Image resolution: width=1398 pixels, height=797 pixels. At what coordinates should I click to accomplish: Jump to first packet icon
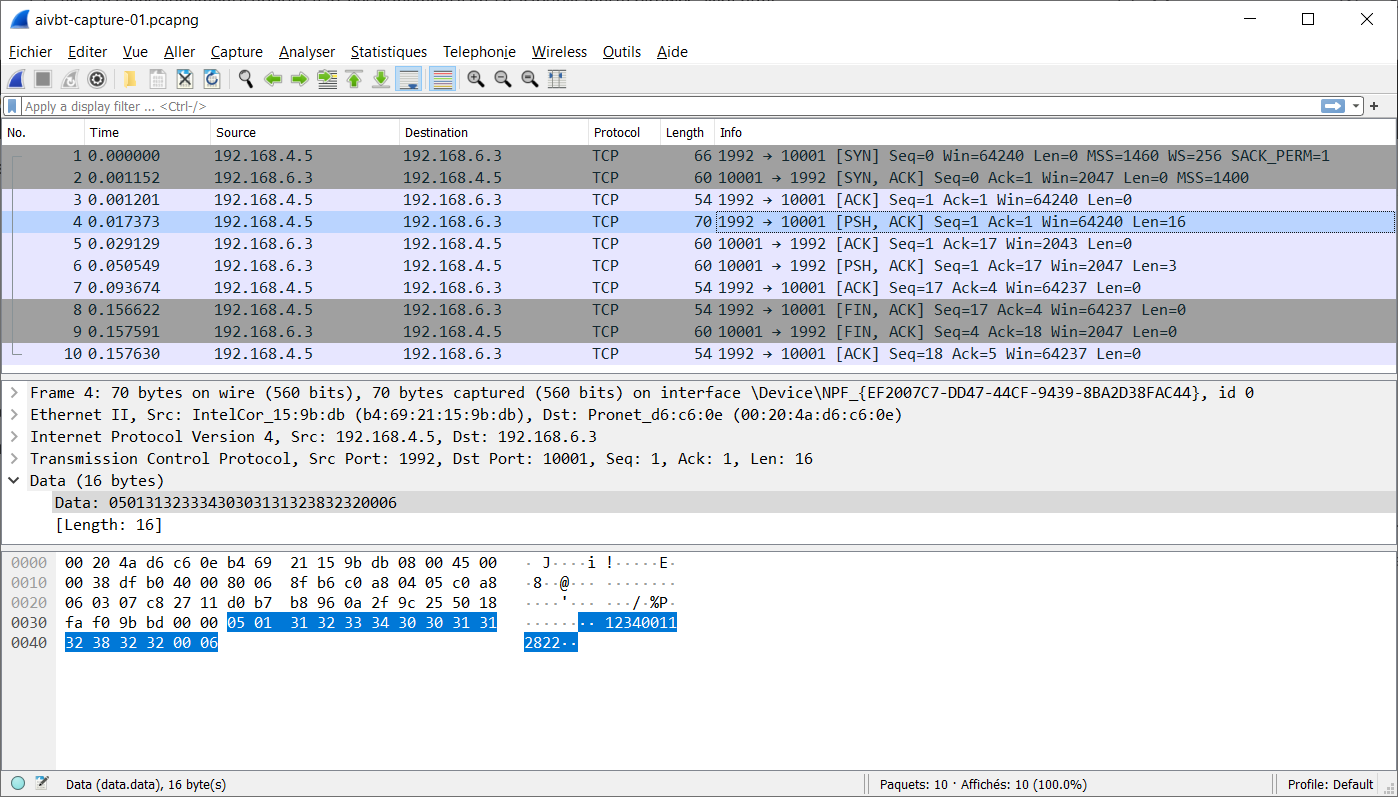pyautogui.click(x=354, y=79)
